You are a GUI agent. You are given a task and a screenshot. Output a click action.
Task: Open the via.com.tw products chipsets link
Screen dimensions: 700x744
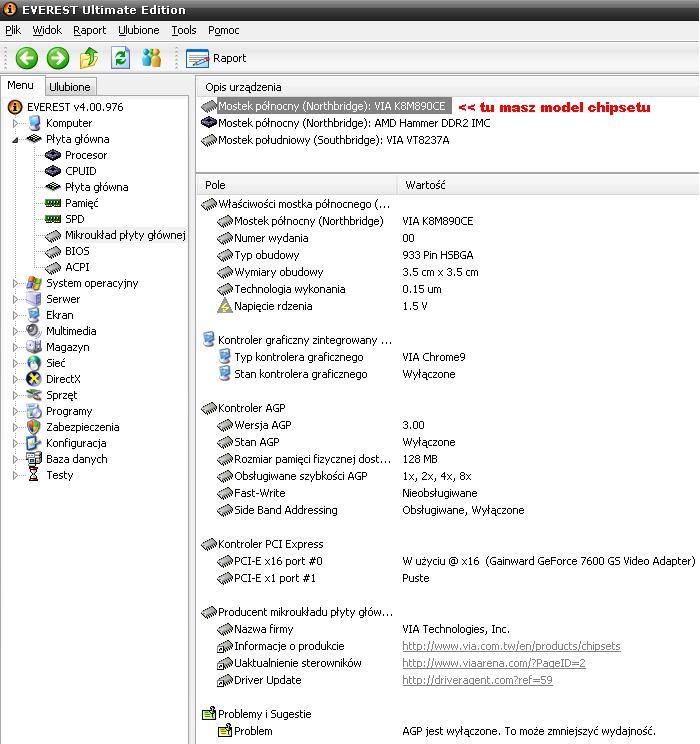pyautogui.click(x=511, y=646)
